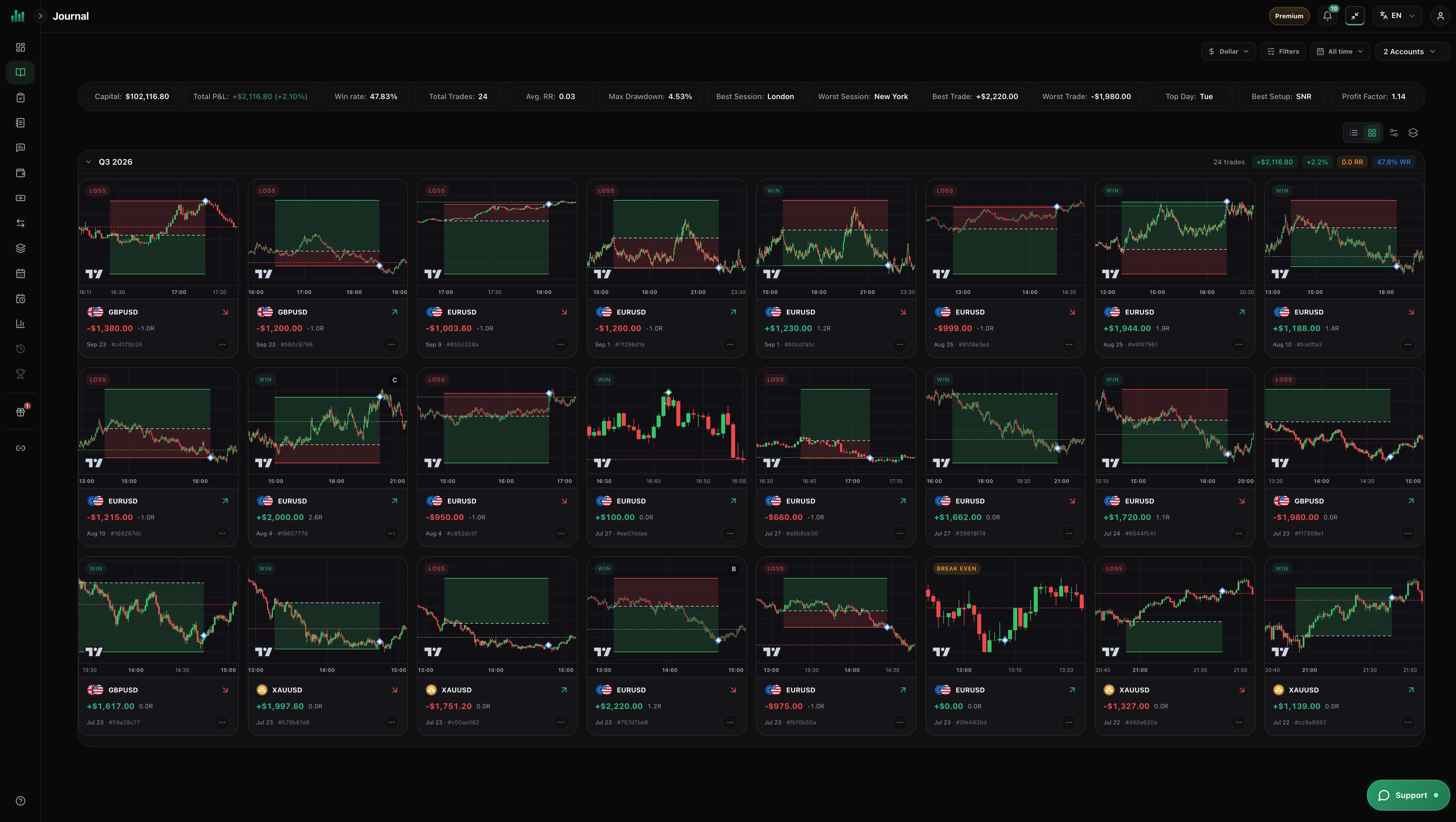Open the gift rewards icon with badge
Screen dimensions: 1456x822
coord(20,412)
